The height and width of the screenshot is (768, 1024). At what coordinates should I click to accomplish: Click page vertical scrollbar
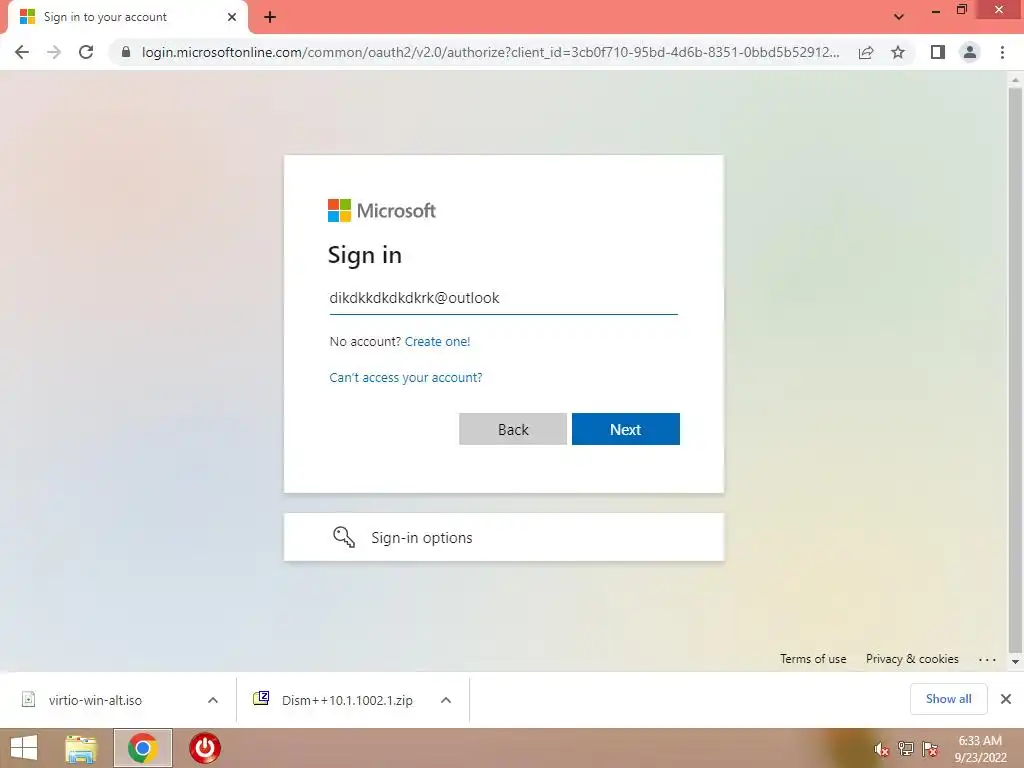[x=1015, y=370]
